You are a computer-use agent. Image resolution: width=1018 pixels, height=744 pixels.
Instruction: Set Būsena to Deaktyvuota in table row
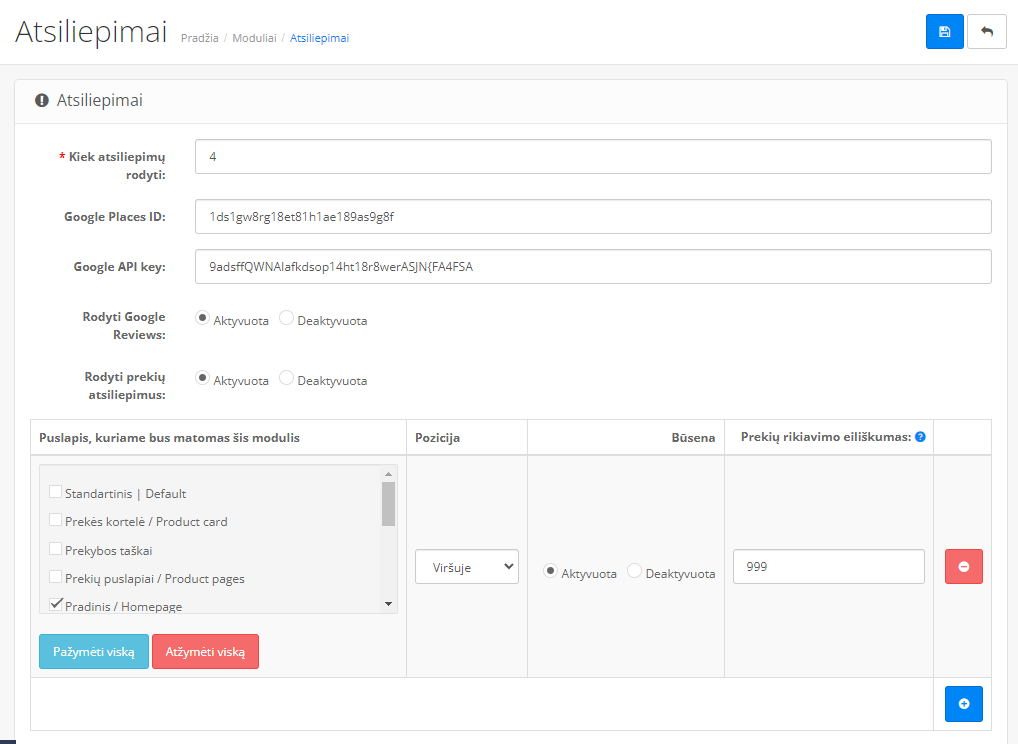[x=634, y=572]
